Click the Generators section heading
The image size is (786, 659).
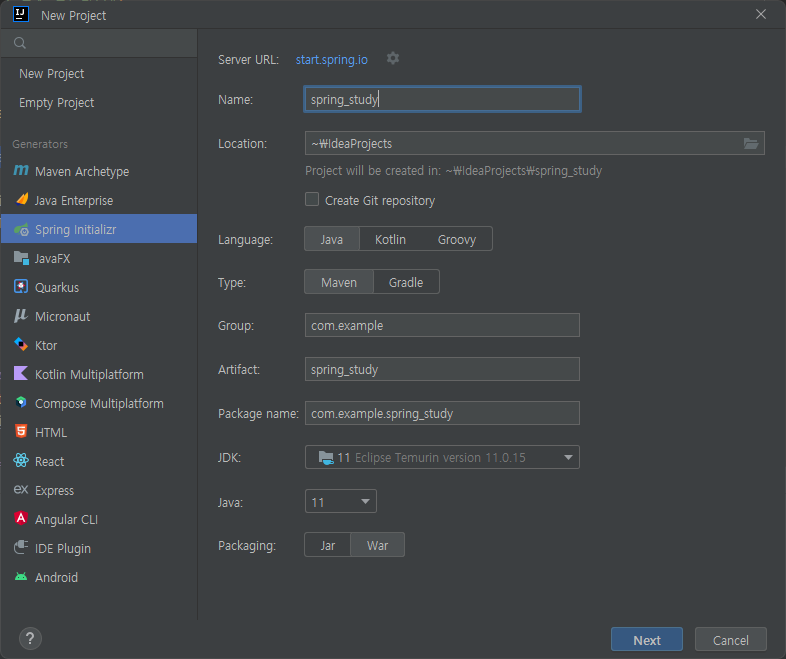click(x=40, y=144)
